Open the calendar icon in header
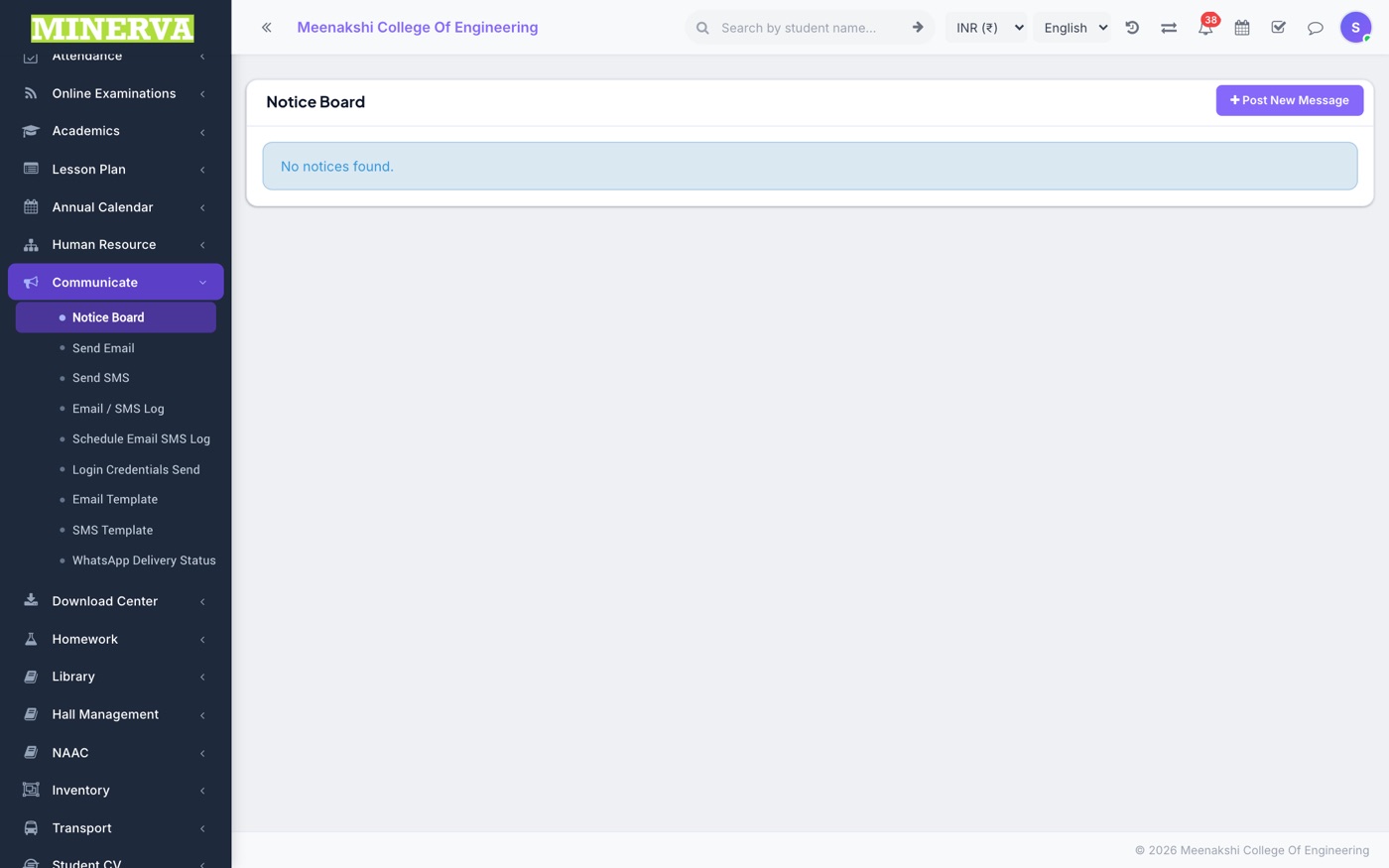This screenshot has width=1389, height=868. pyautogui.click(x=1242, y=28)
